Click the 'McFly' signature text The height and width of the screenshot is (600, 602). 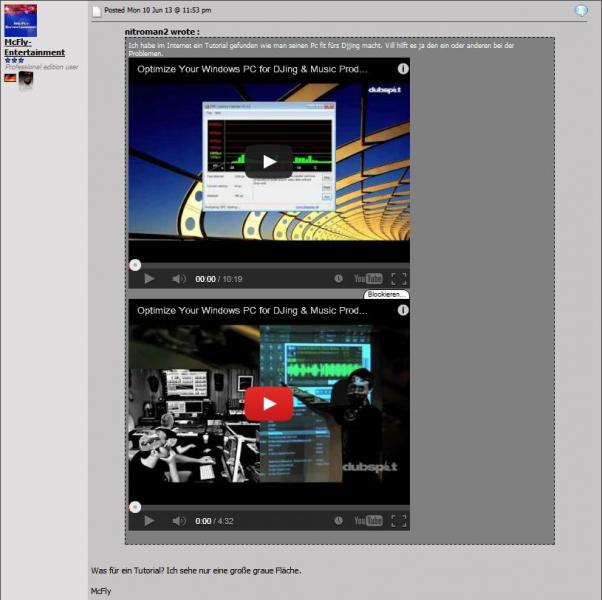point(101,591)
